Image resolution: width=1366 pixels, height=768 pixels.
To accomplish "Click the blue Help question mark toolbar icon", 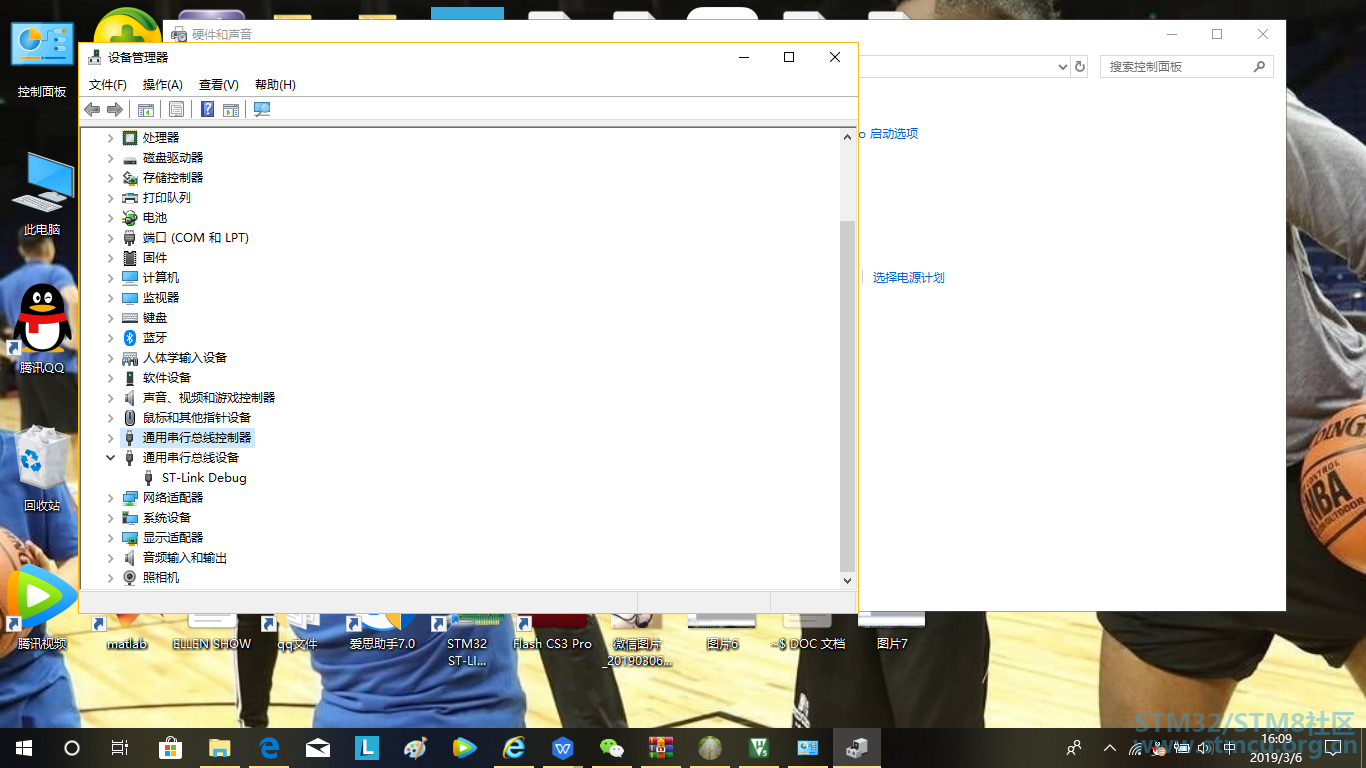I will 208,109.
